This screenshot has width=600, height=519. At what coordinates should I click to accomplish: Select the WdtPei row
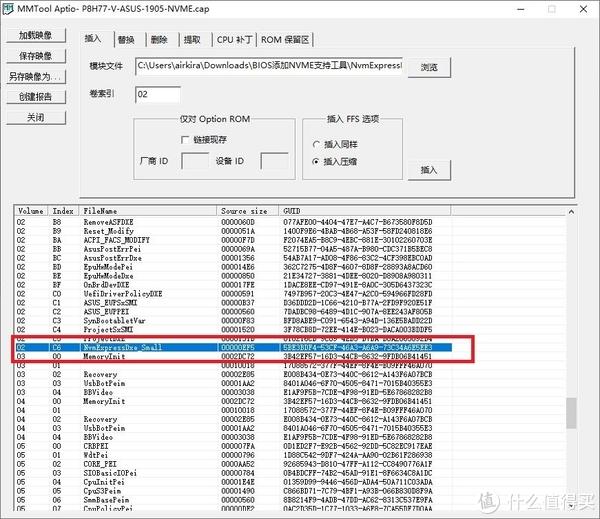(233, 455)
